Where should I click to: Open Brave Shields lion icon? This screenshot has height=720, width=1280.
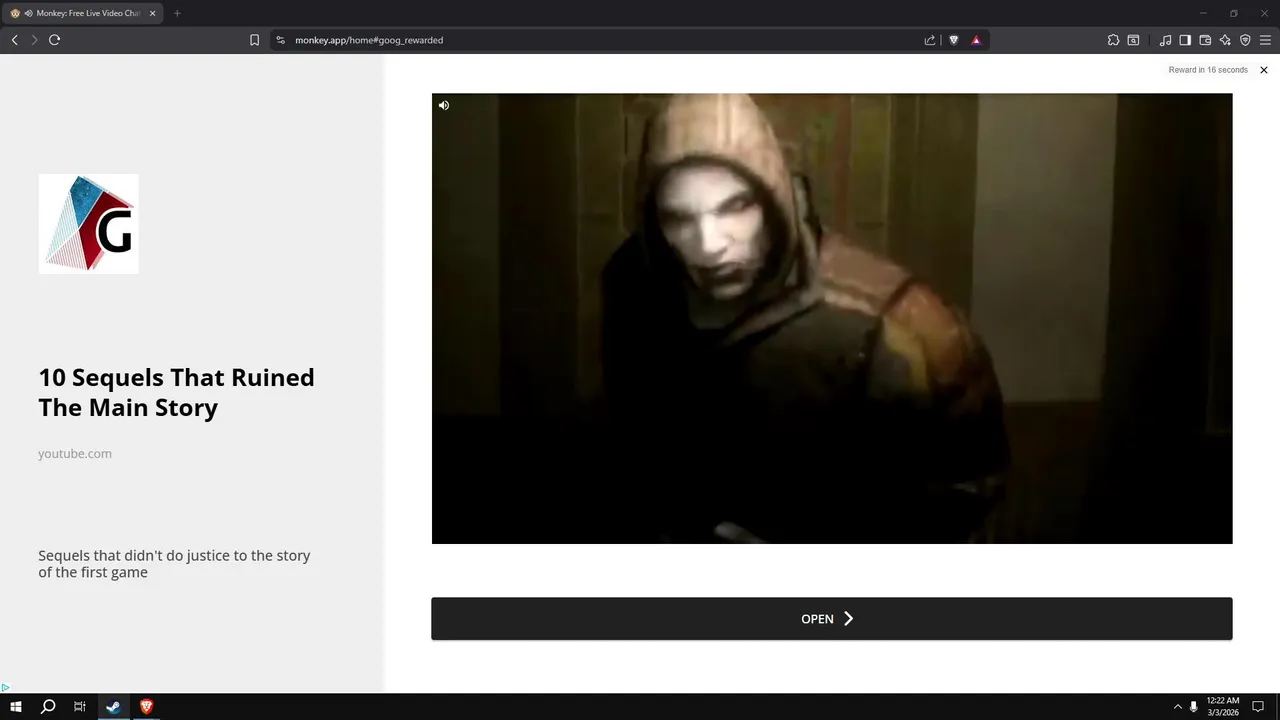click(954, 40)
